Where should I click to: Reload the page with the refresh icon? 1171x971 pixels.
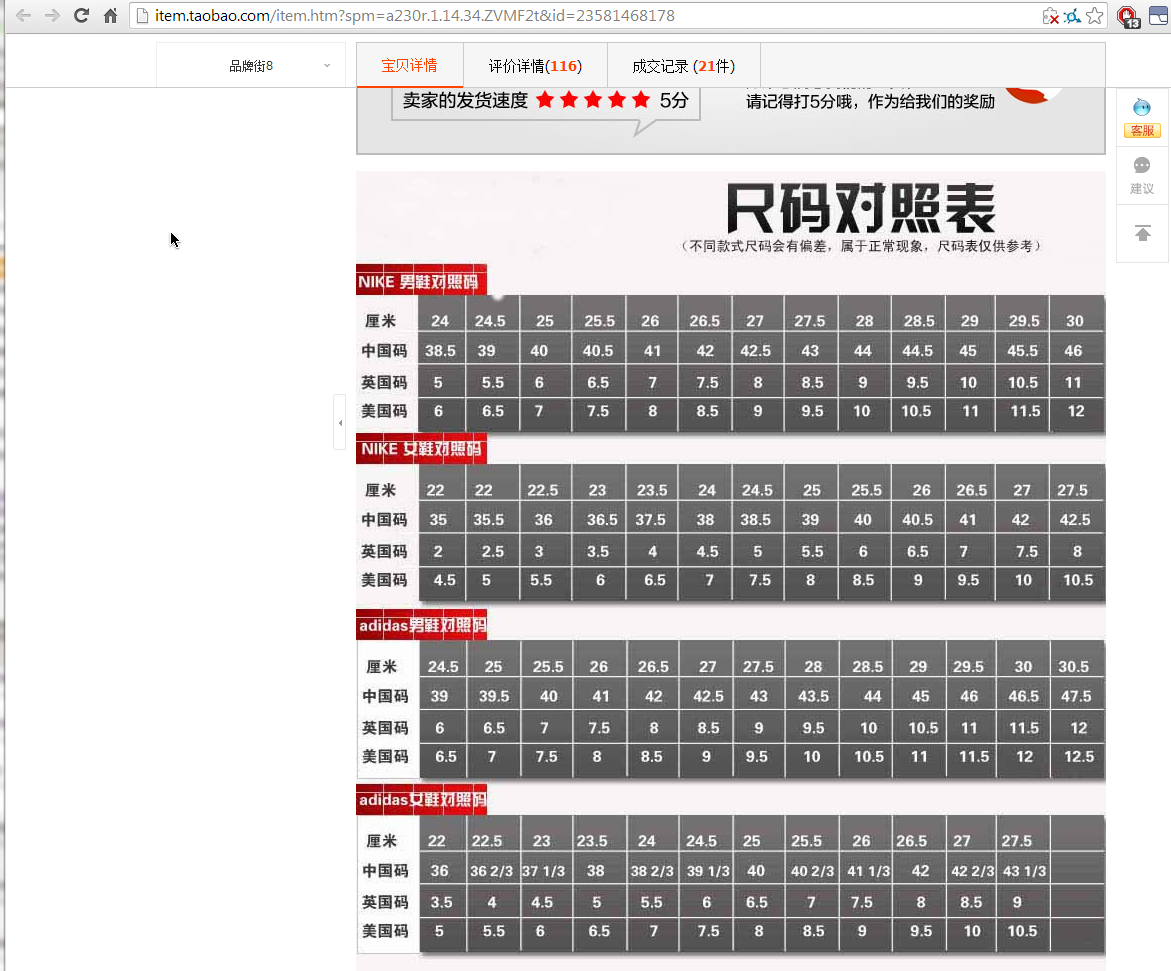click(81, 16)
